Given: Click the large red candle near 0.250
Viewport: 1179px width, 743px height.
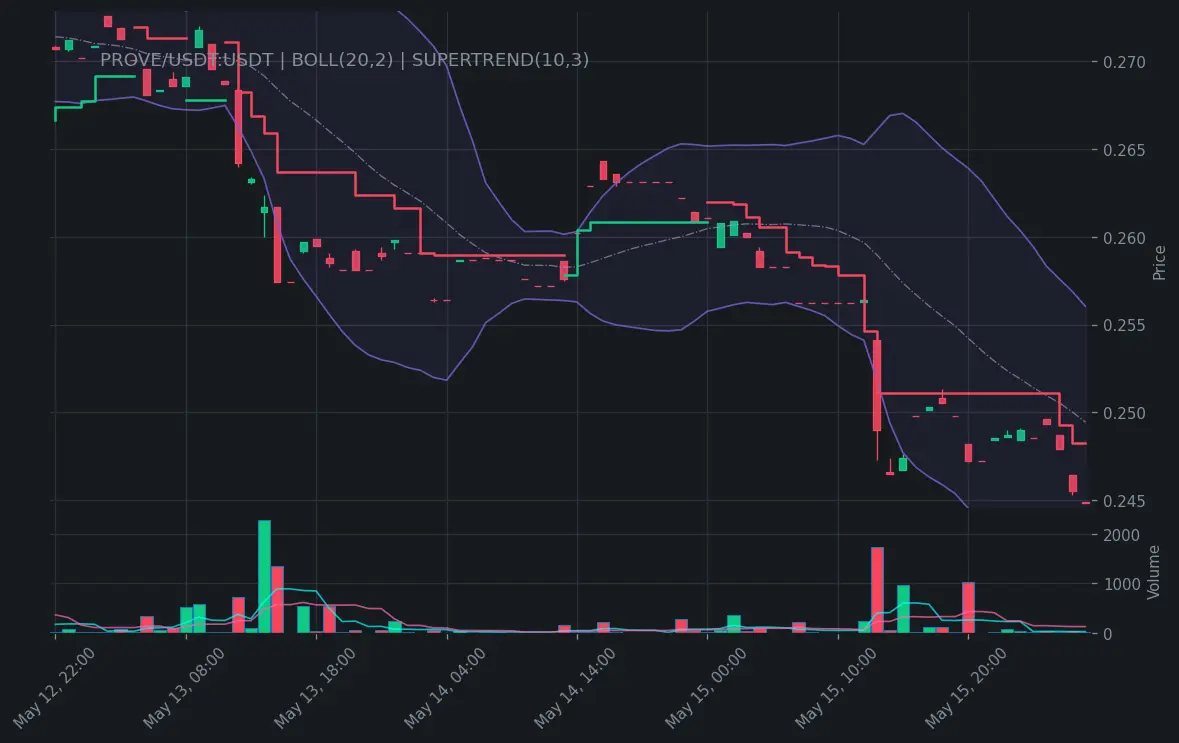Looking at the screenshot, I should tap(877, 385).
